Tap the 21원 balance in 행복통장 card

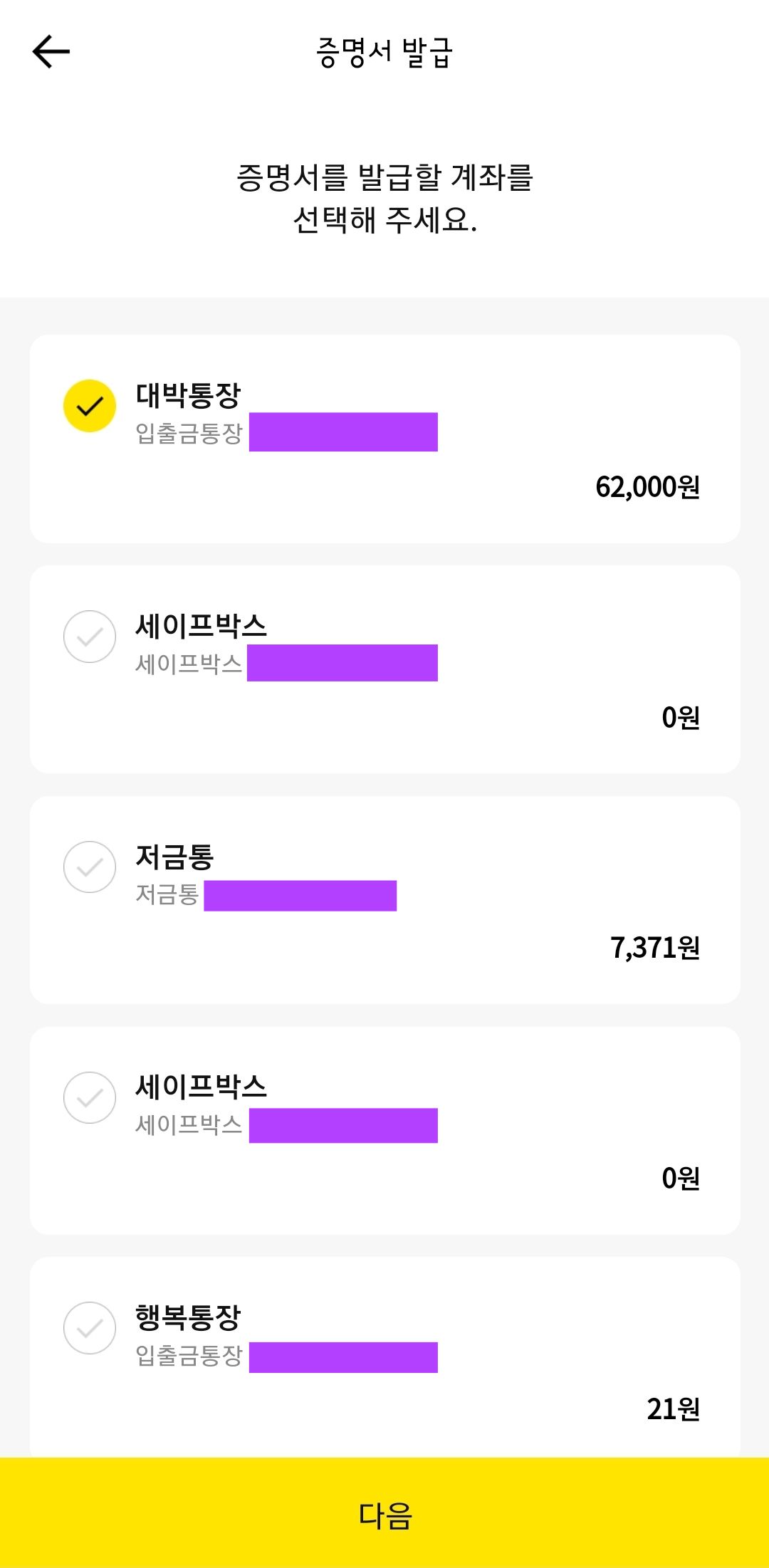pyautogui.click(x=674, y=1408)
